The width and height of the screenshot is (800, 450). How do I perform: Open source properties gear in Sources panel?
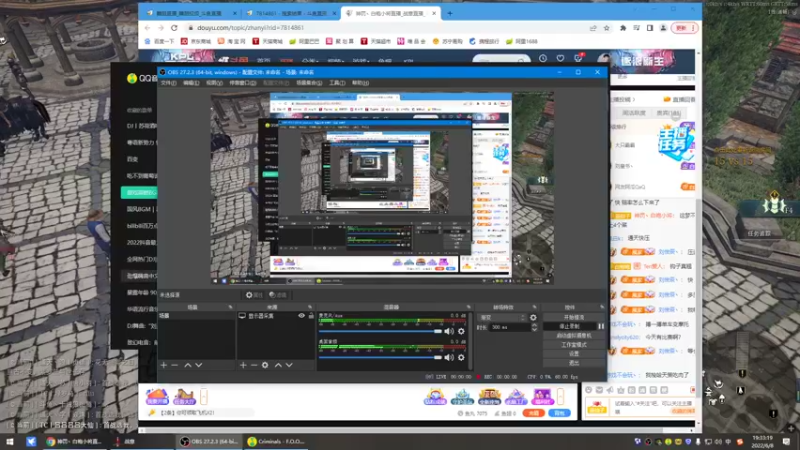[265, 365]
